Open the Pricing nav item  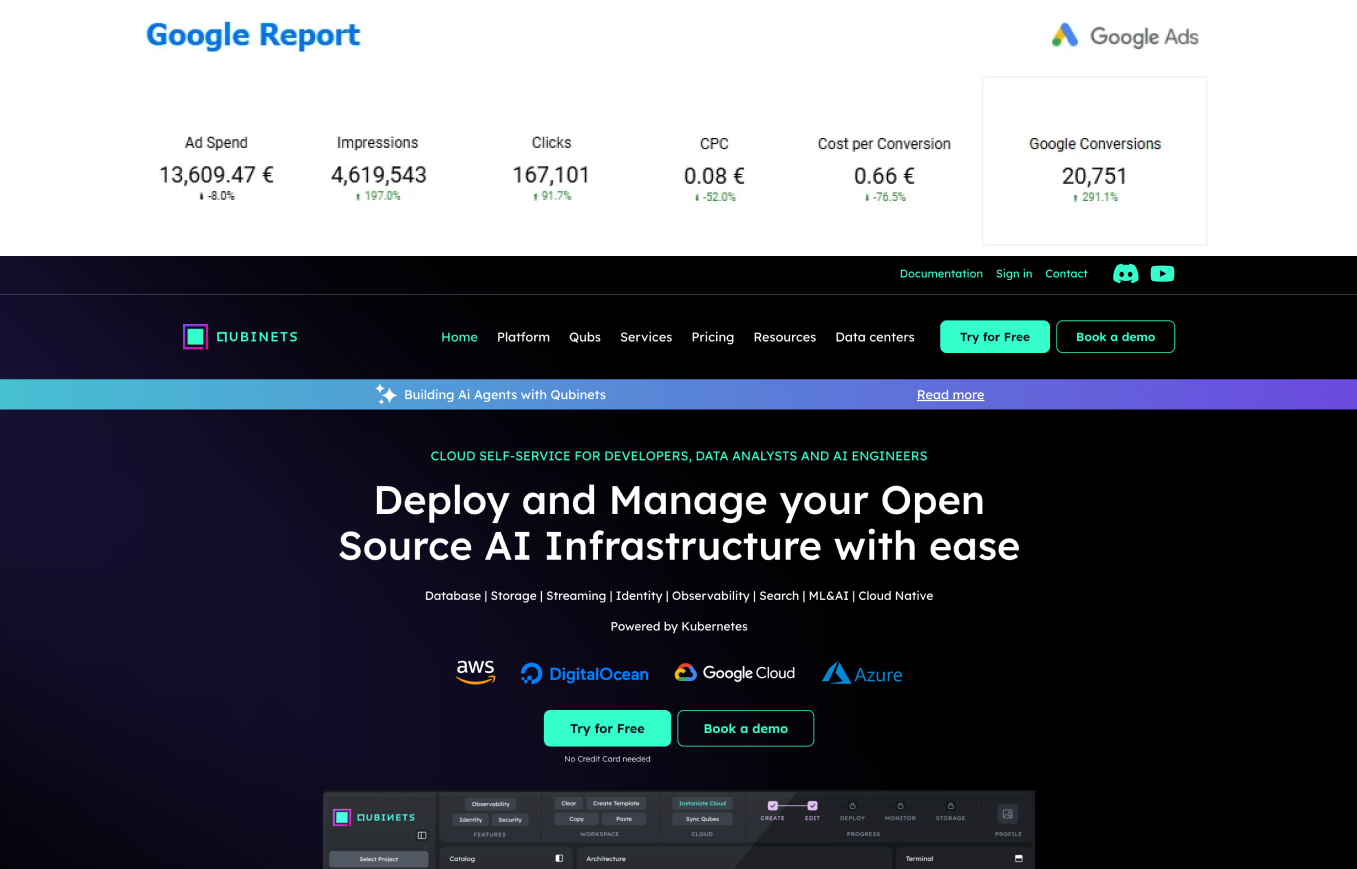point(712,337)
